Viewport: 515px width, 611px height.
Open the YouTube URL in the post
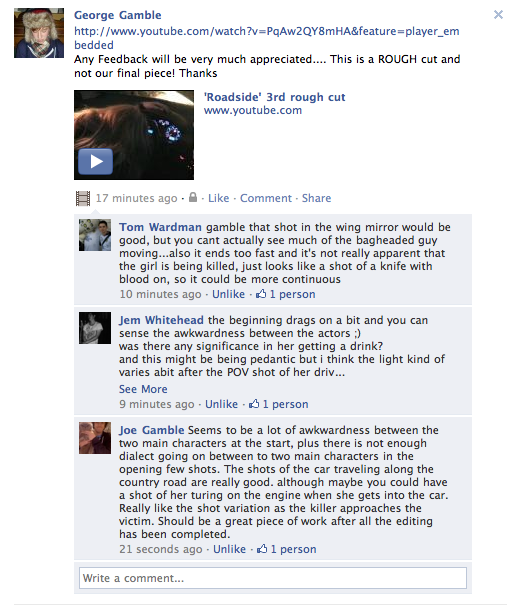click(x=267, y=38)
